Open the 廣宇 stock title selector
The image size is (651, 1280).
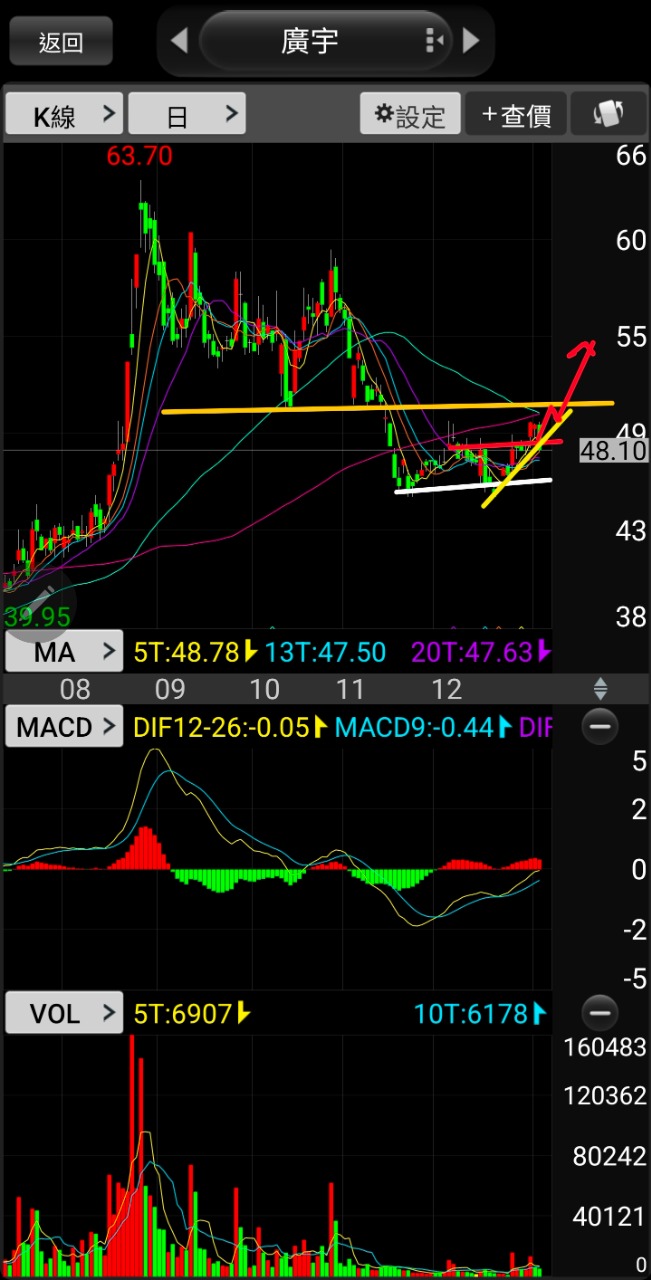pos(325,41)
